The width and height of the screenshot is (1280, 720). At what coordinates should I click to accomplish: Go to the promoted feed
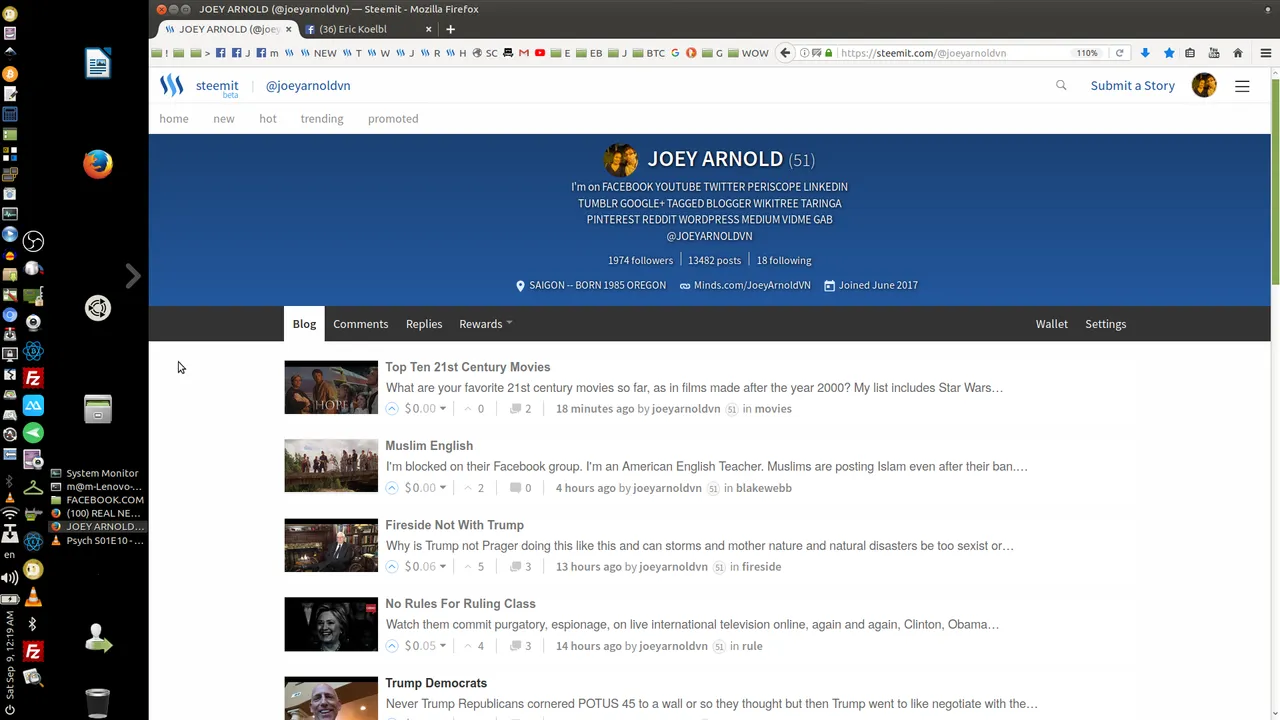[x=393, y=118]
